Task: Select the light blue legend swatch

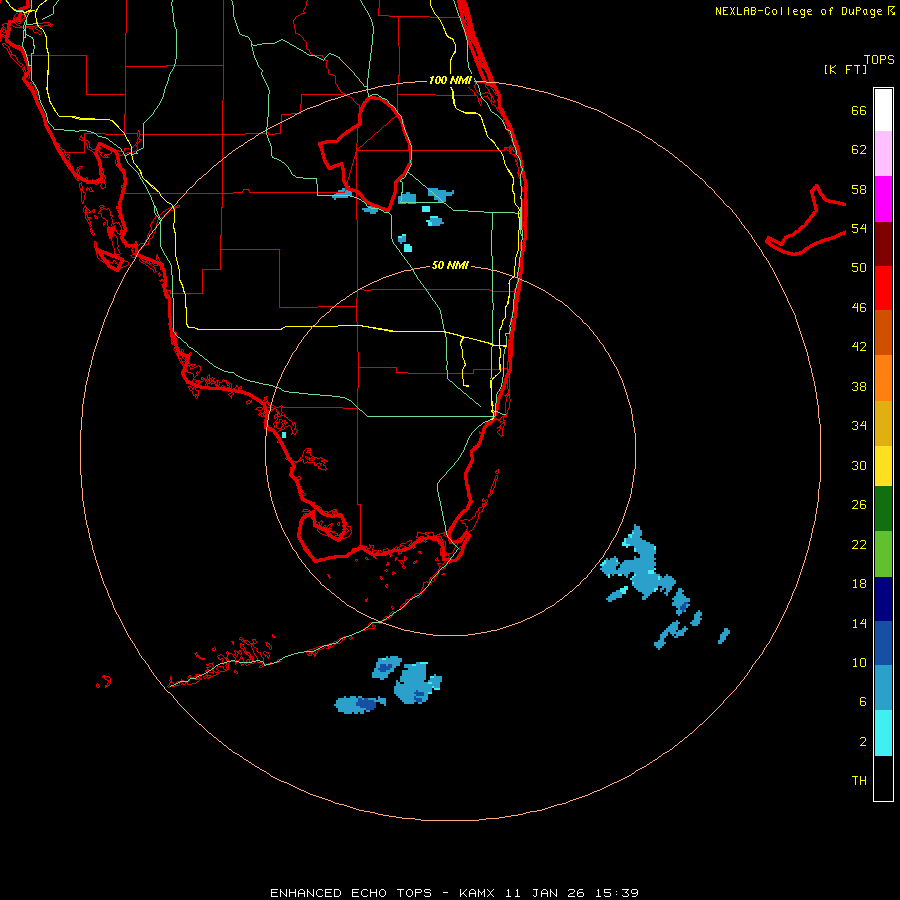Action: coord(883,687)
